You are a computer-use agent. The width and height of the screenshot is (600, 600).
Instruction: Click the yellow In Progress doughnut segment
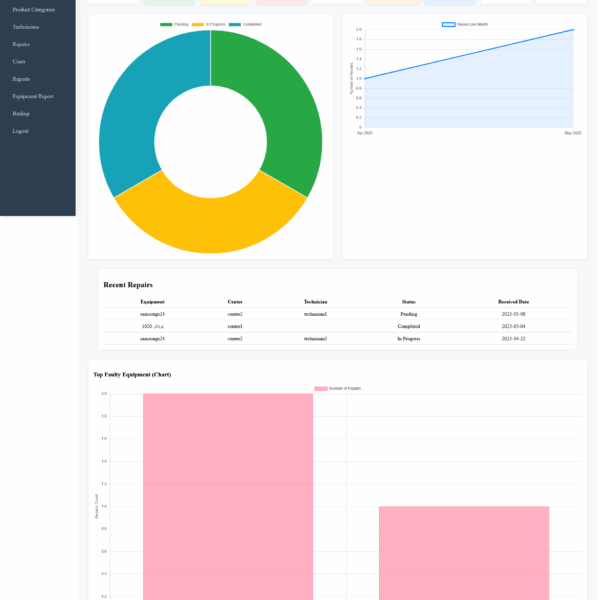pyautogui.click(x=210, y=226)
